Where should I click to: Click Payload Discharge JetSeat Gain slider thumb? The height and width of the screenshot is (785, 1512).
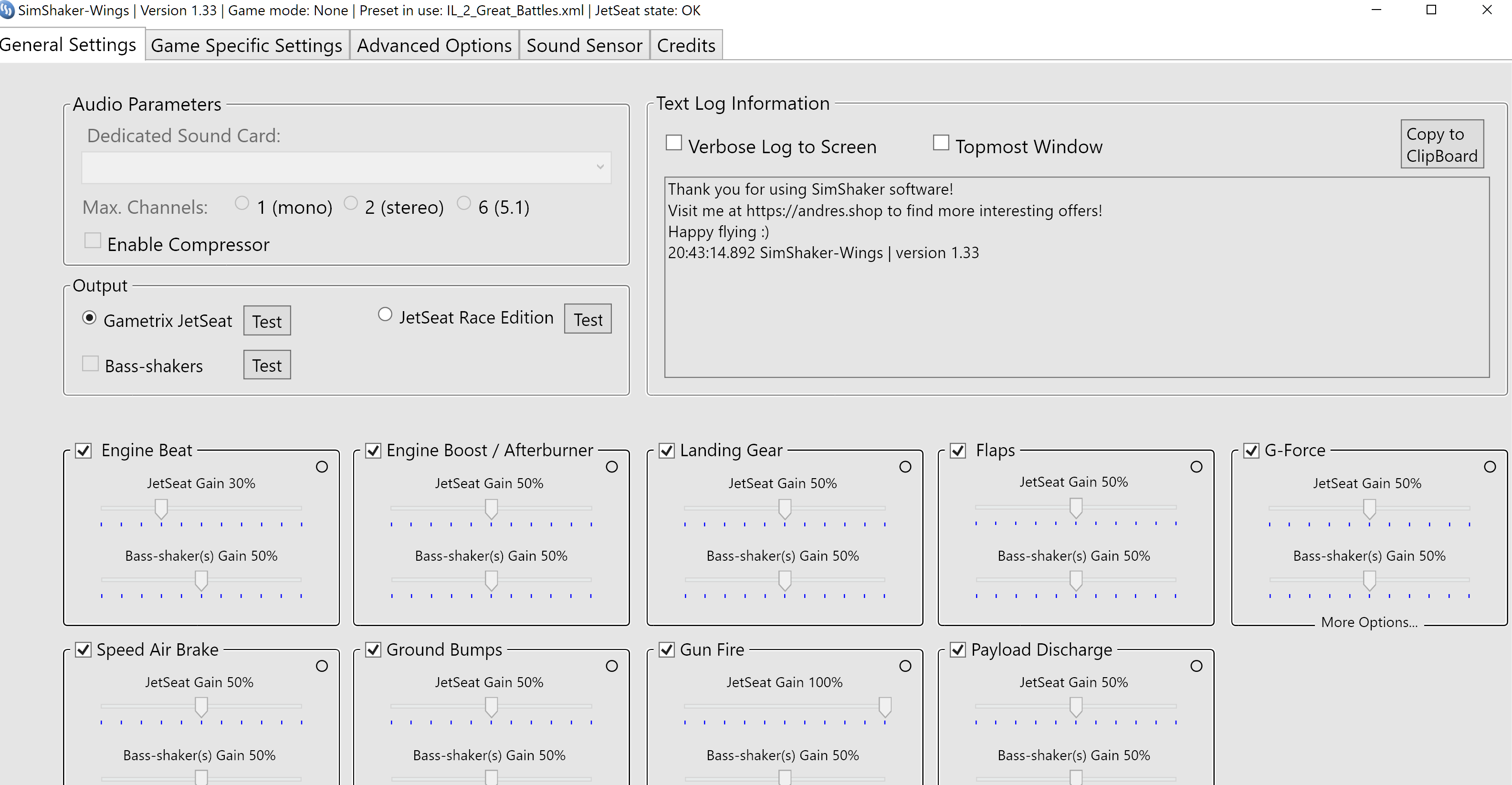point(1076,707)
